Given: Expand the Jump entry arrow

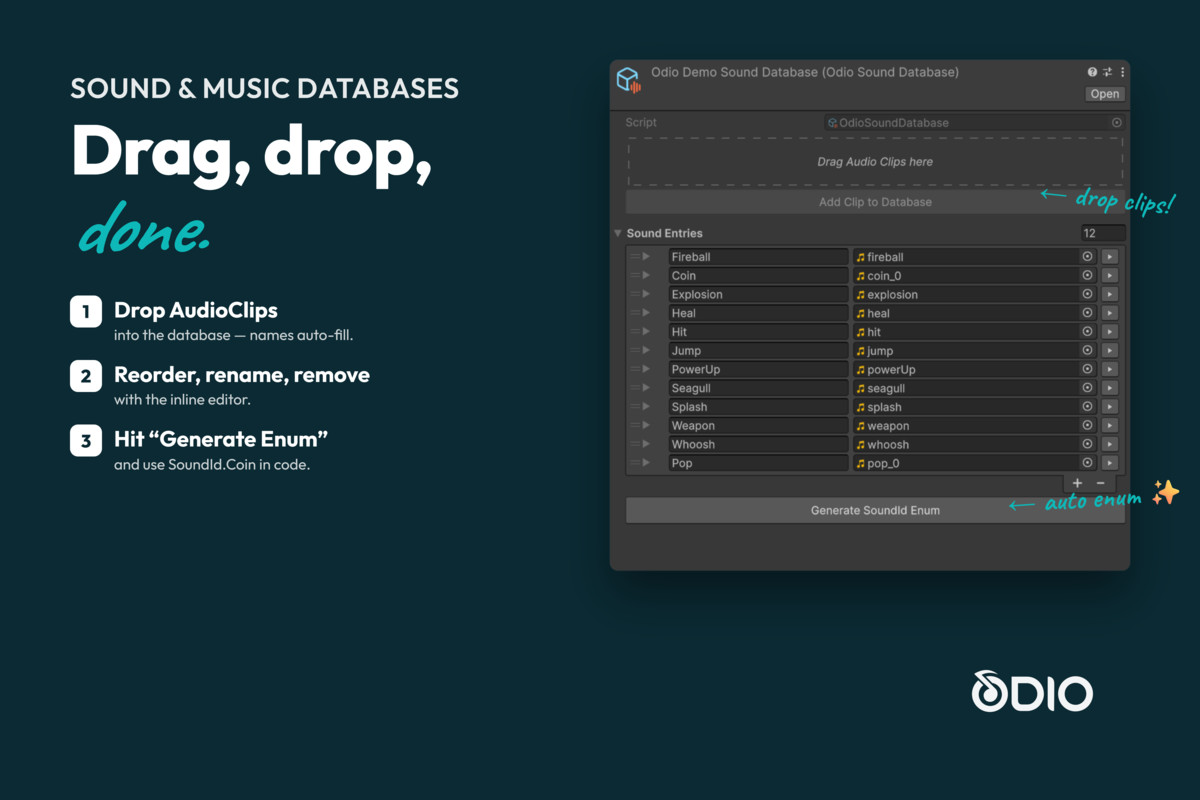Looking at the screenshot, I should click(x=646, y=351).
